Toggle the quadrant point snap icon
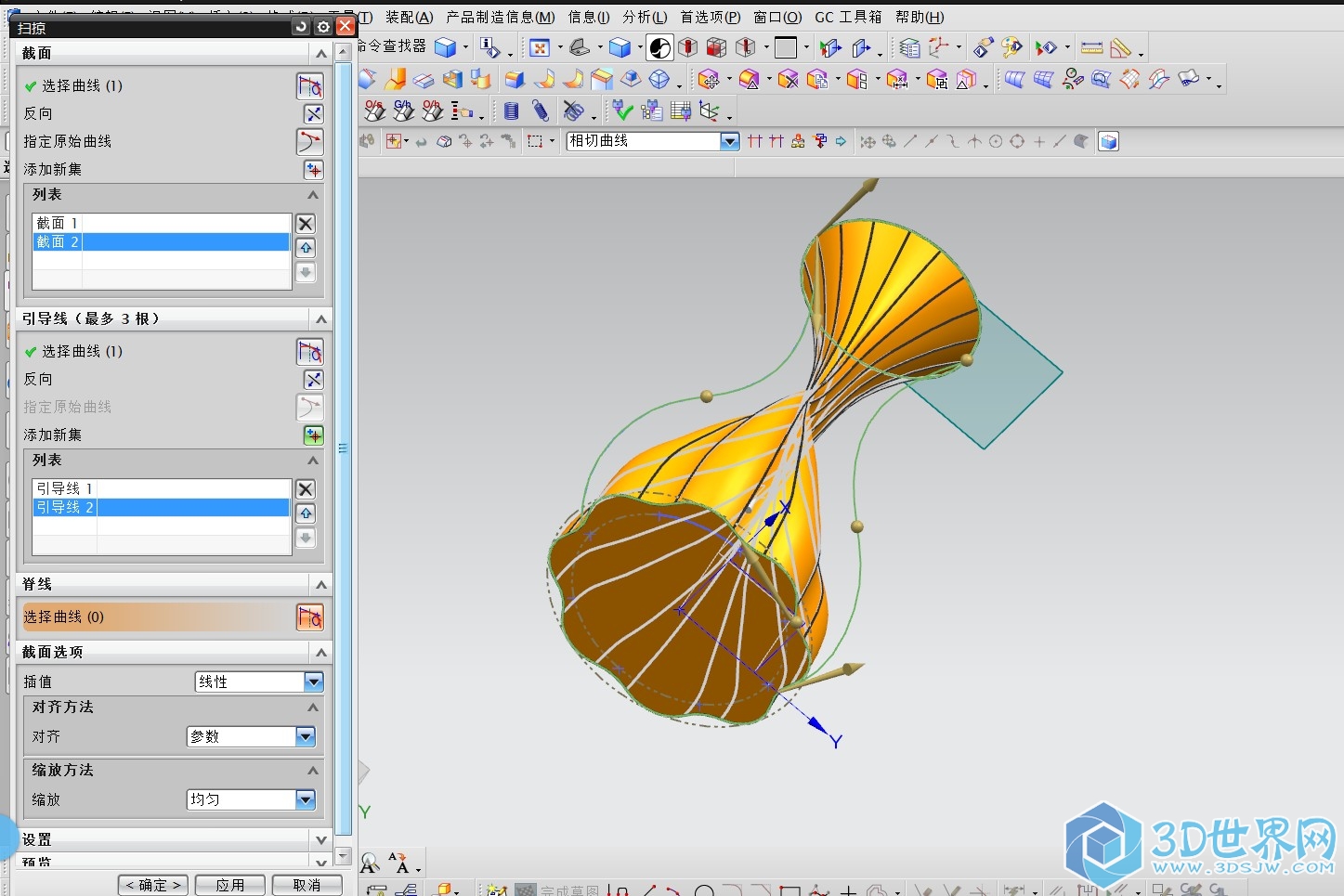The width and height of the screenshot is (1344, 896). (1017, 141)
